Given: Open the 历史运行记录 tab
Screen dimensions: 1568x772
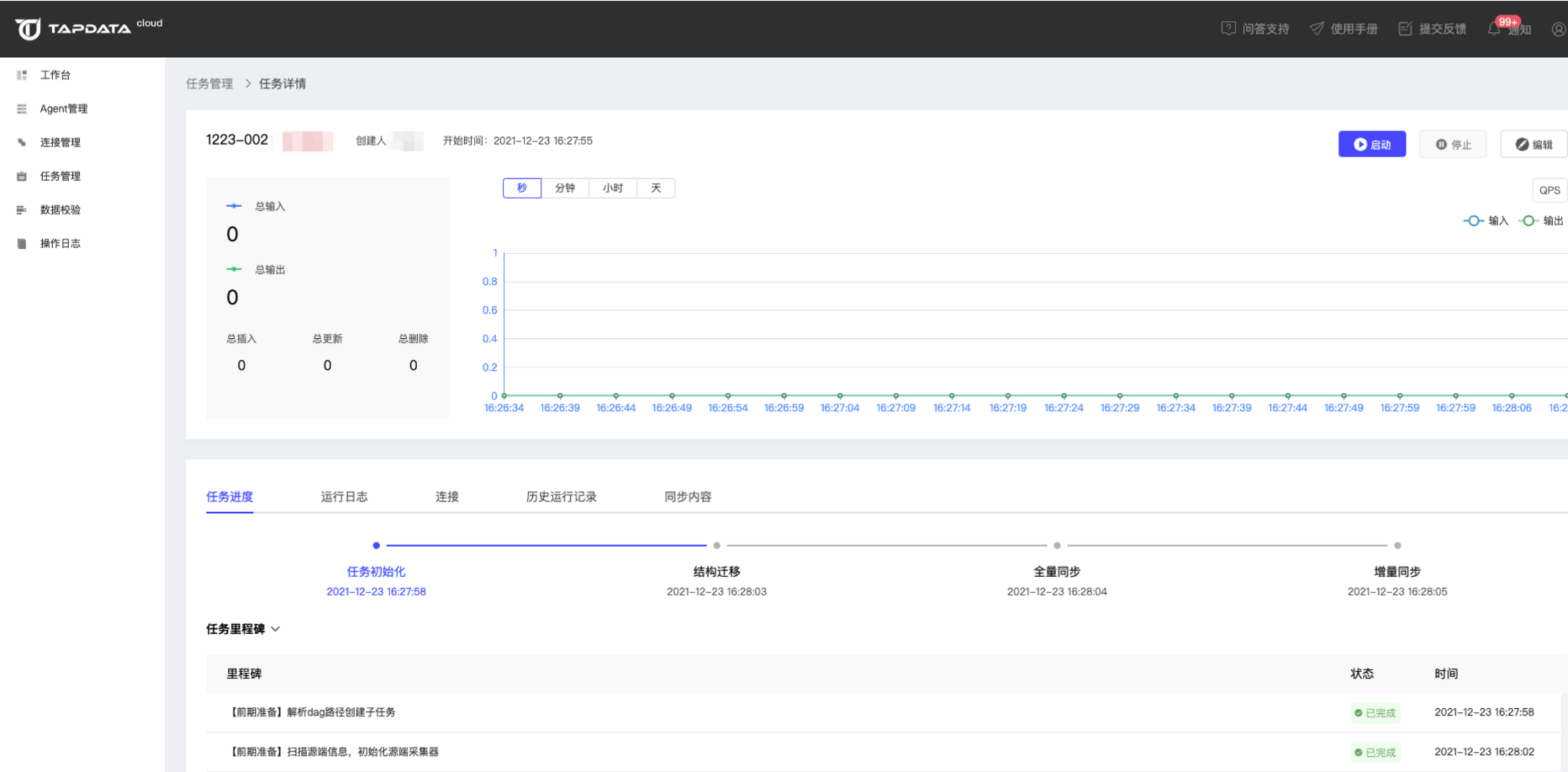Looking at the screenshot, I should coord(561,496).
